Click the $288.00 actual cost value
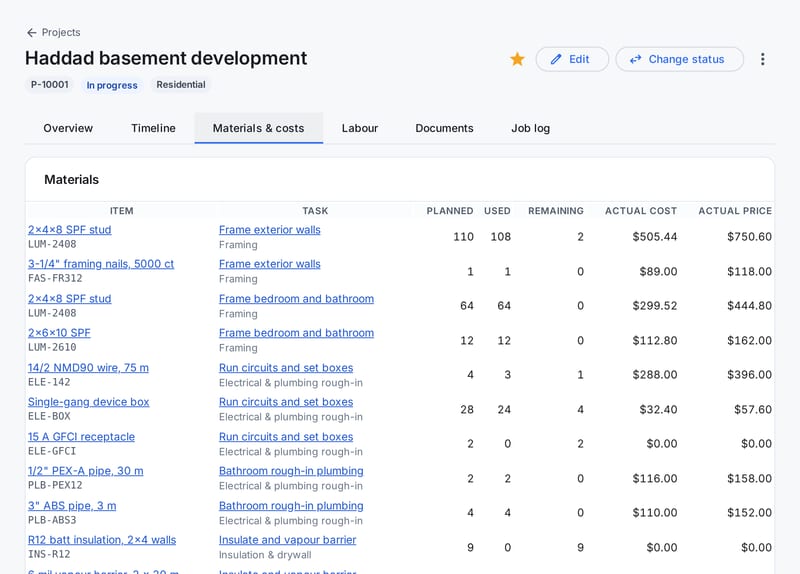Image resolution: width=800 pixels, height=574 pixels. [655, 375]
